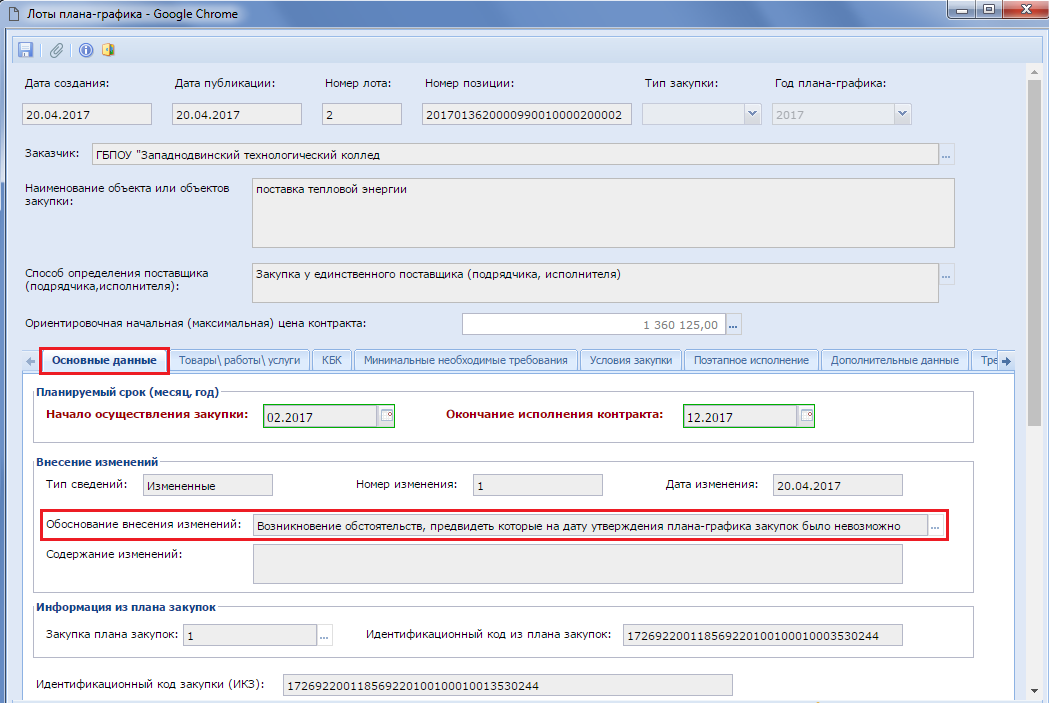Click ellipsis button next to Закупка плана закупок
Image resolution: width=1049 pixels, height=703 pixels.
point(323,635)
